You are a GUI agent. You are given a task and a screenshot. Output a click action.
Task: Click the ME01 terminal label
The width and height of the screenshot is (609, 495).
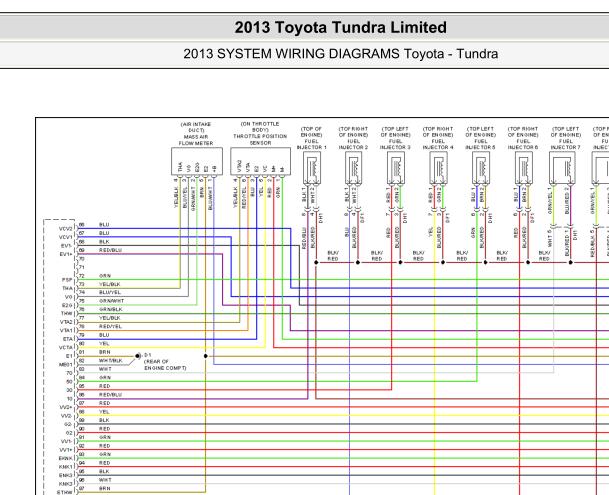[66, 365]
